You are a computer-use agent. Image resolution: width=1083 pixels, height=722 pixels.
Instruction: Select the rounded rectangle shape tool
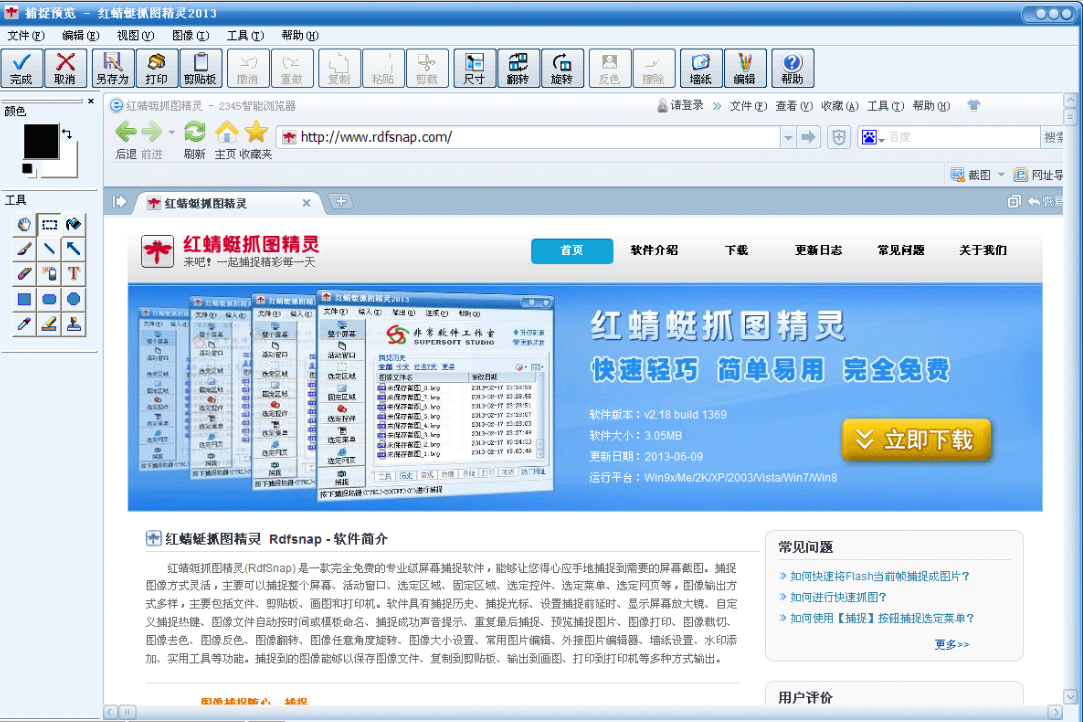click(49, 299)
